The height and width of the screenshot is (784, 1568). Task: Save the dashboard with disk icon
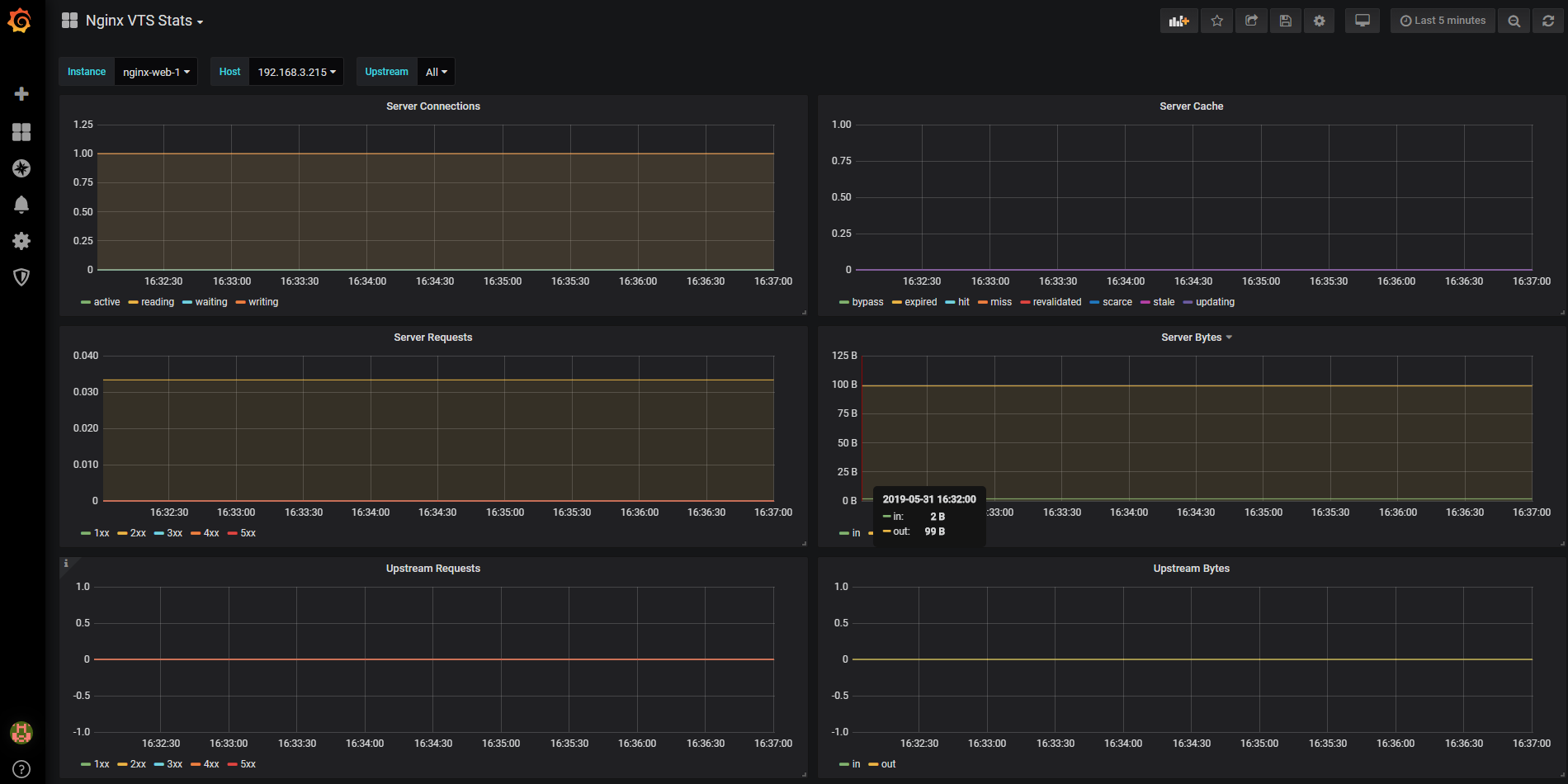[x=1285, y=21]
